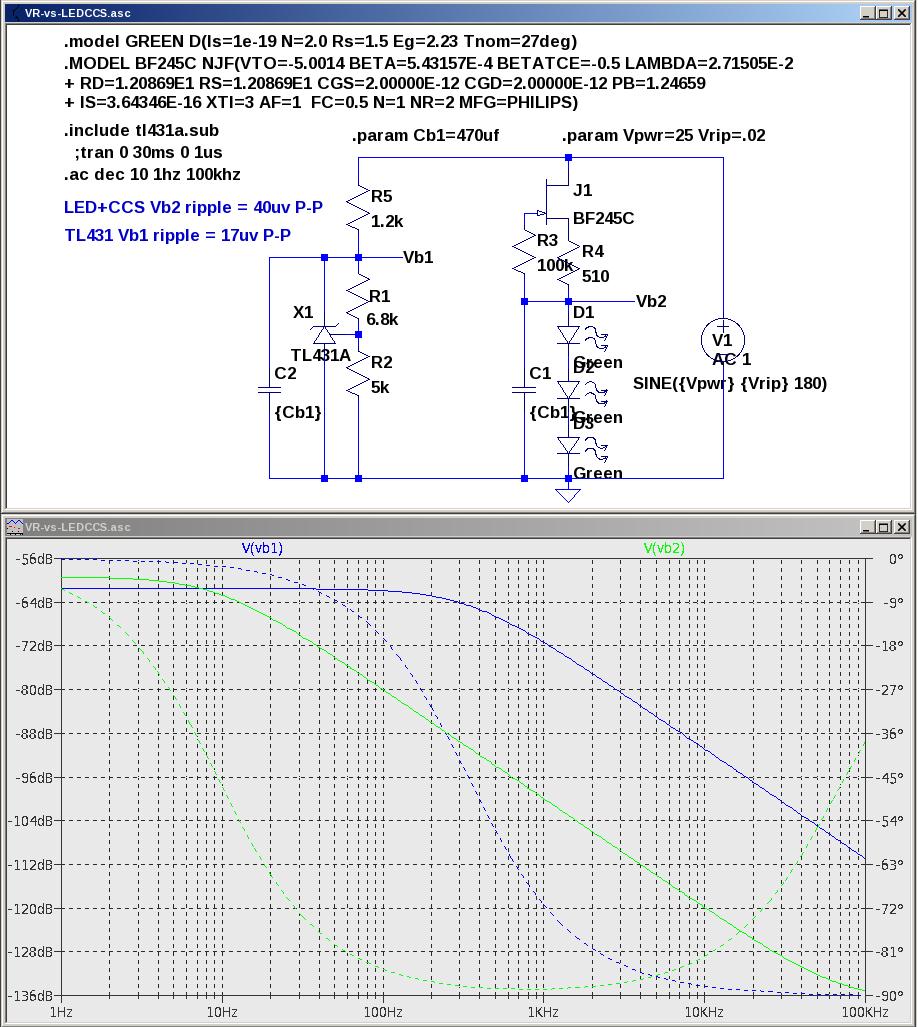Select capacitor C1 symbol
The image size is (918, 1027).
pyautogui.click(x=524, y=390)
